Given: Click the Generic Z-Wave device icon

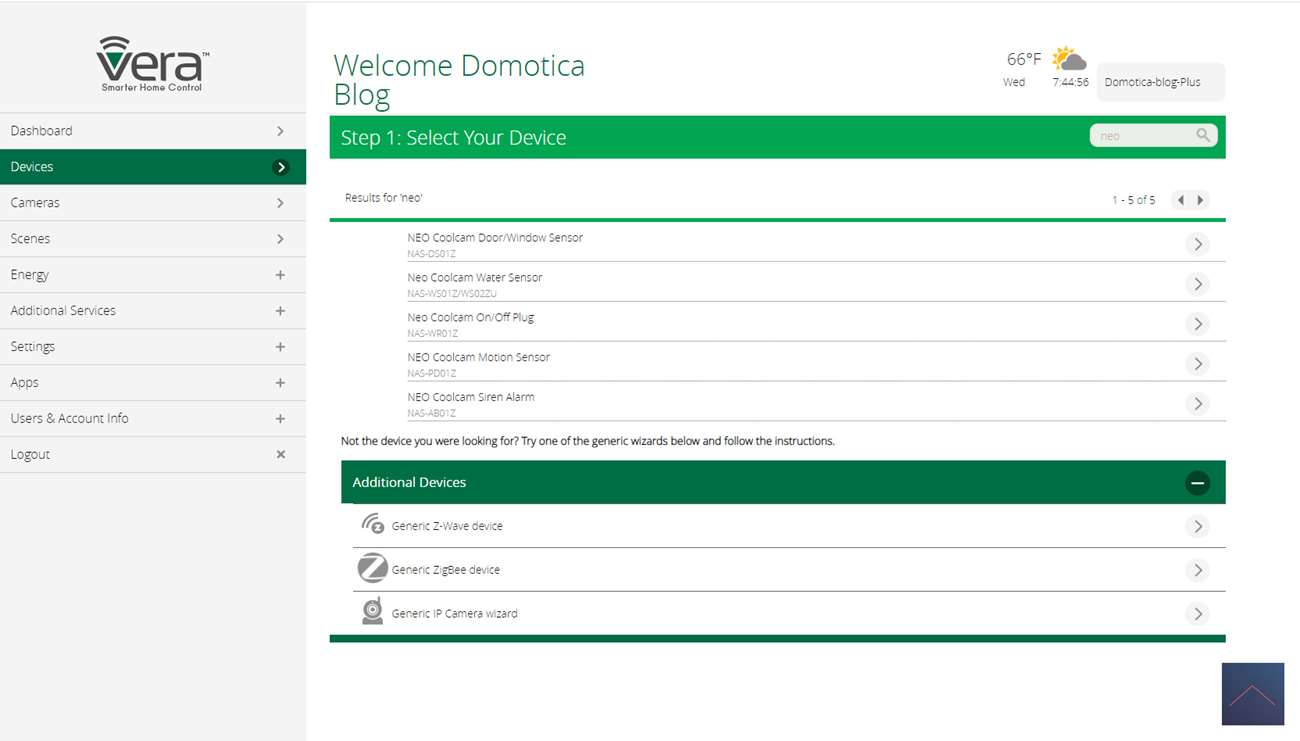Looking at the screenshot, I should coord(373,525).
